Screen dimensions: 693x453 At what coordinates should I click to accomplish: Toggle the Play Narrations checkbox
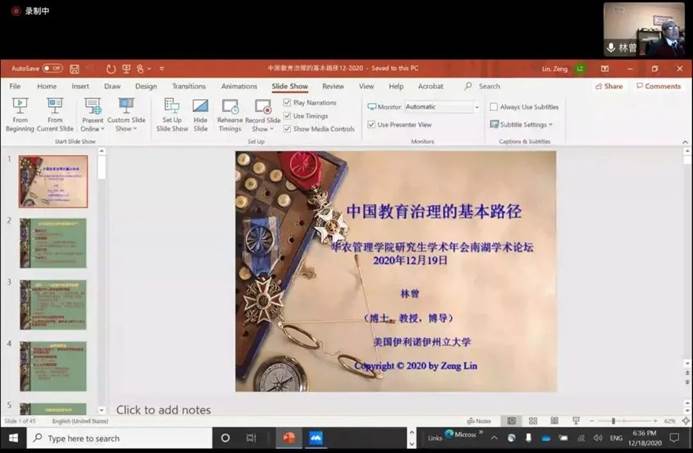click(x=288, y=103)
